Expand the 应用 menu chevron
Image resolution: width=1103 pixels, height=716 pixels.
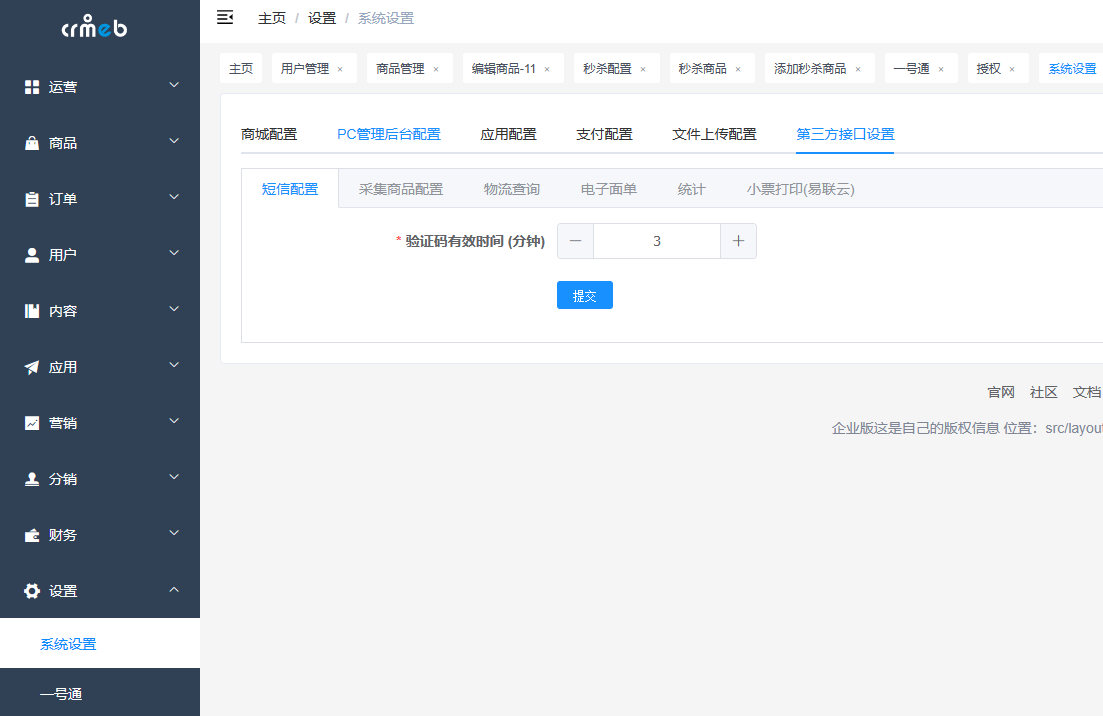pos(174,365)
